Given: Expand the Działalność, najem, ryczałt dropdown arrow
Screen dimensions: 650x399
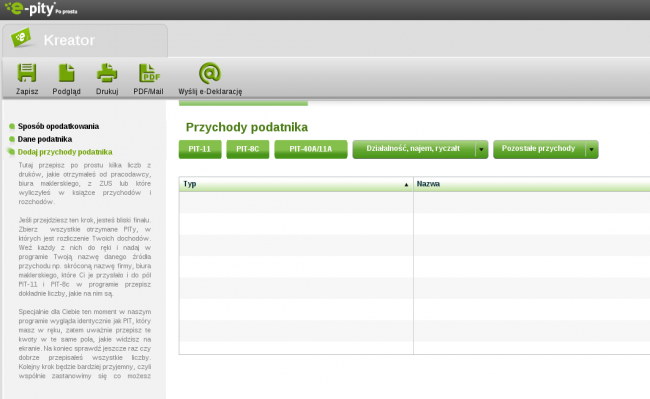Looking at the screenshot, I should [x=481, y=150].
